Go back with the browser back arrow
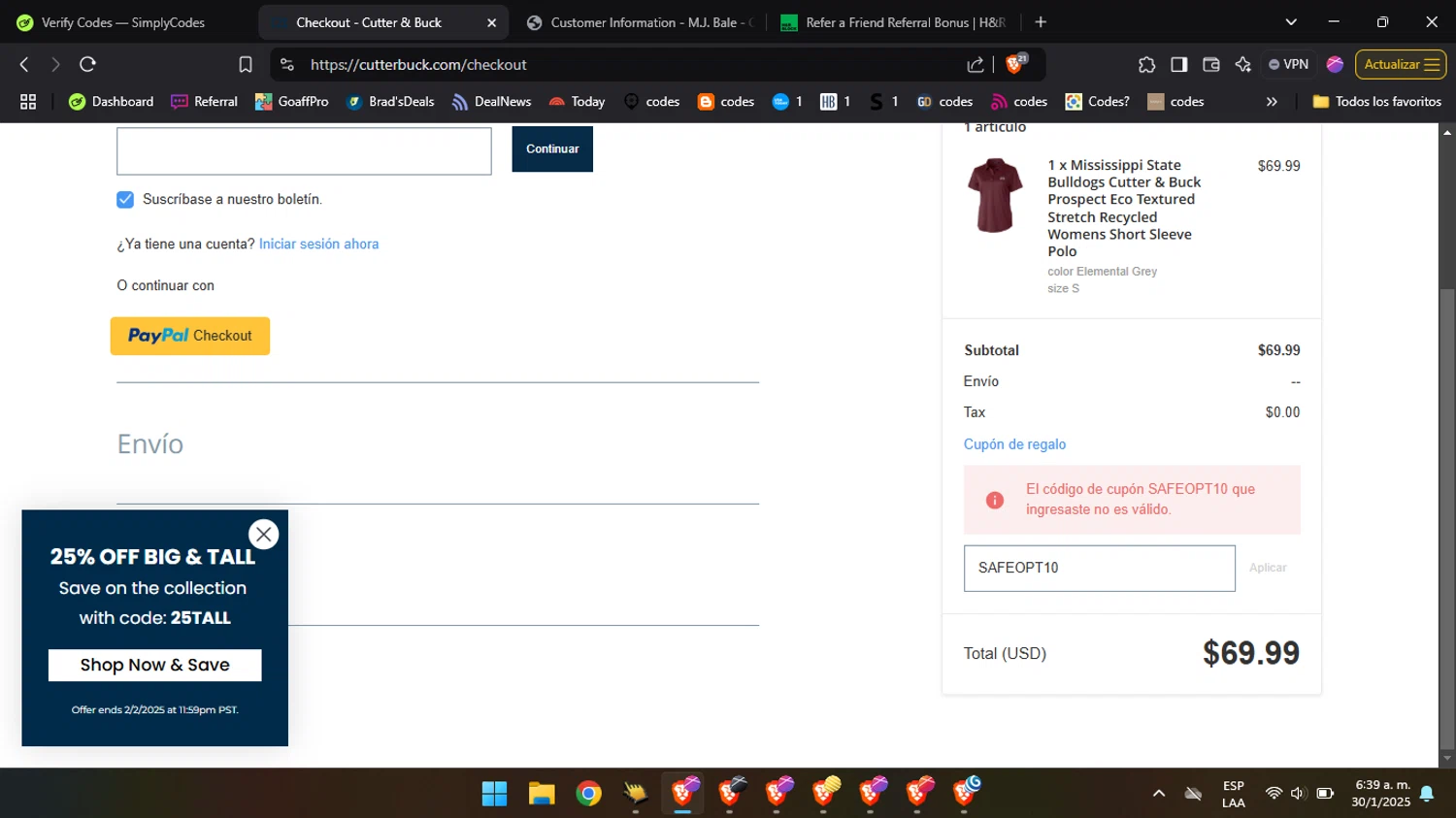Image resolution: width=1456 pixels, height=818 pixels. click(x=24, y=64)
